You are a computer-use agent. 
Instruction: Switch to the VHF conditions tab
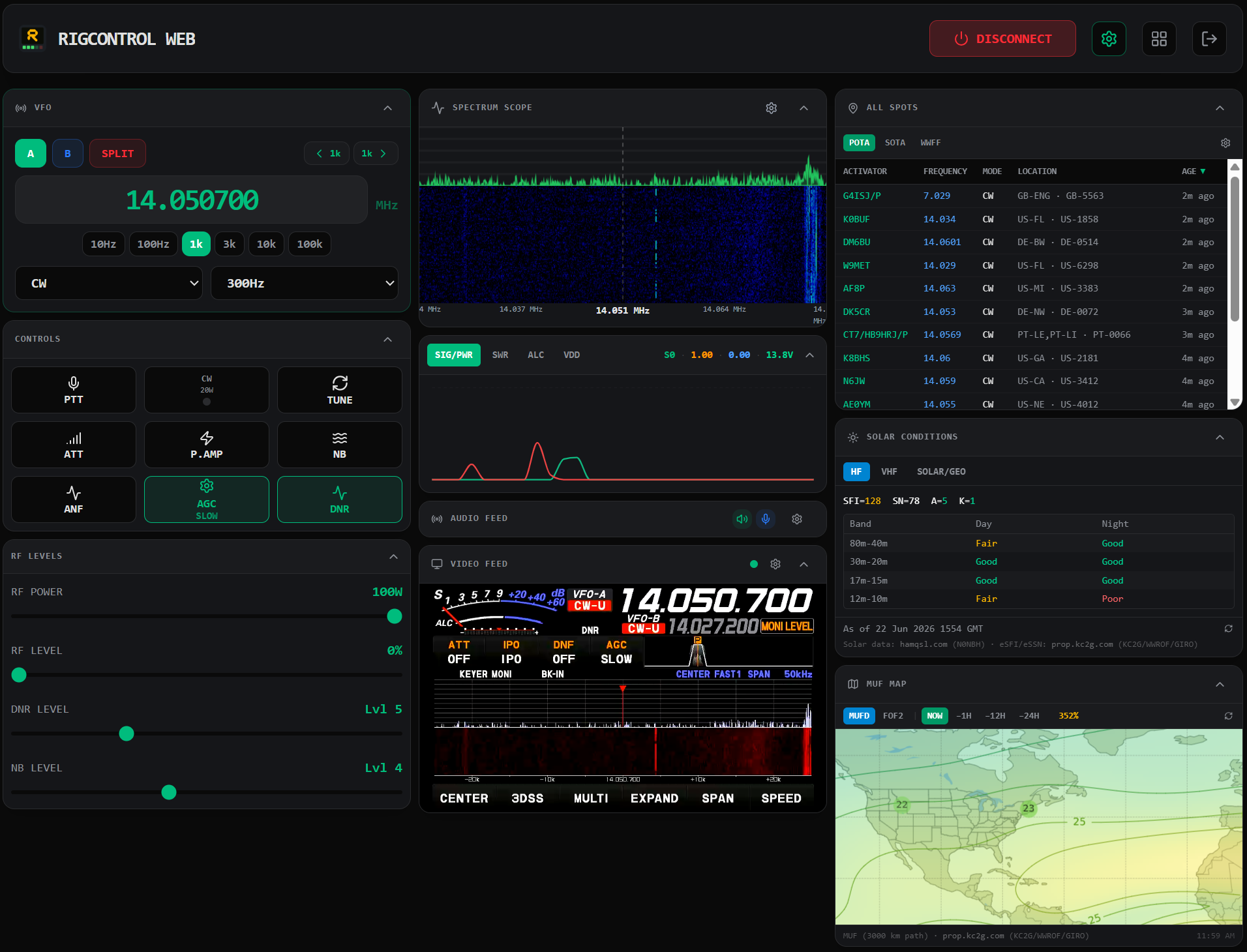889,472
